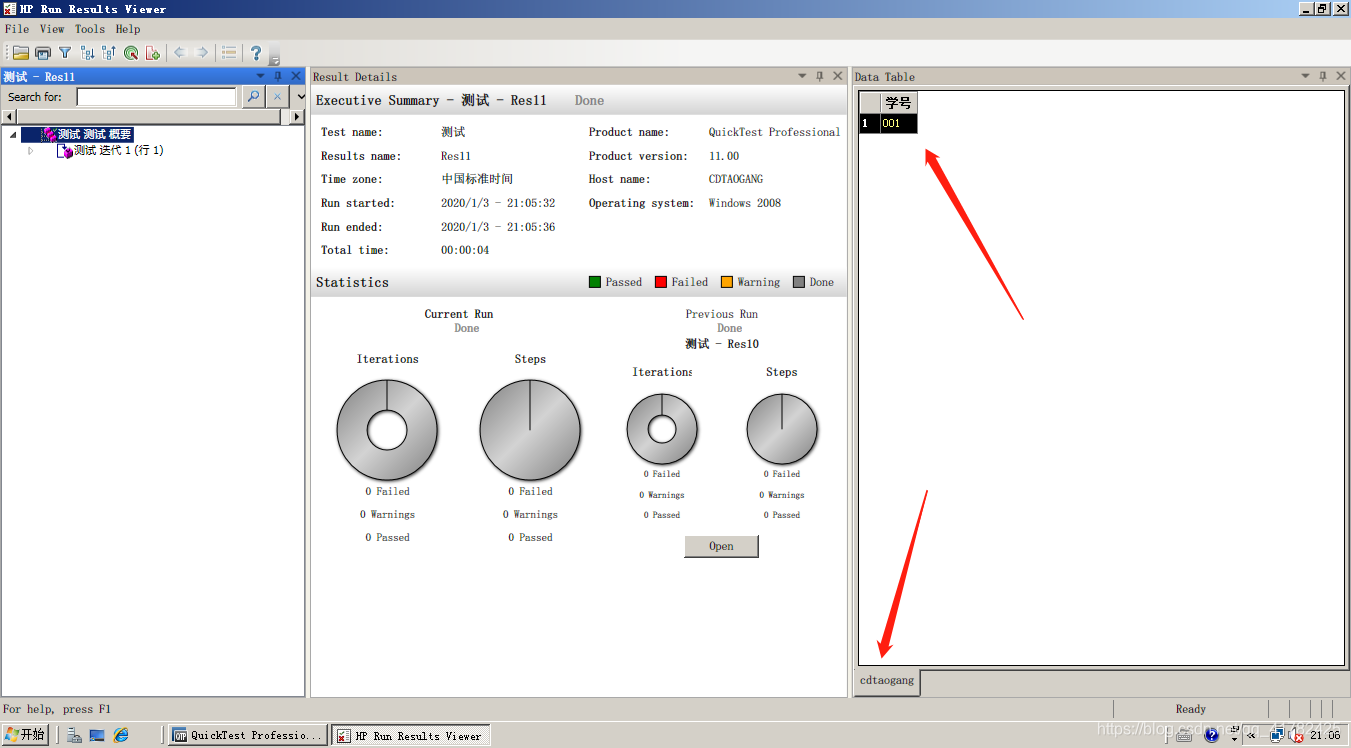This screenshot has height=748, width=1351.
Task: Click the 测试 - Res10 previous run label
Action: (x=722, y=344)
